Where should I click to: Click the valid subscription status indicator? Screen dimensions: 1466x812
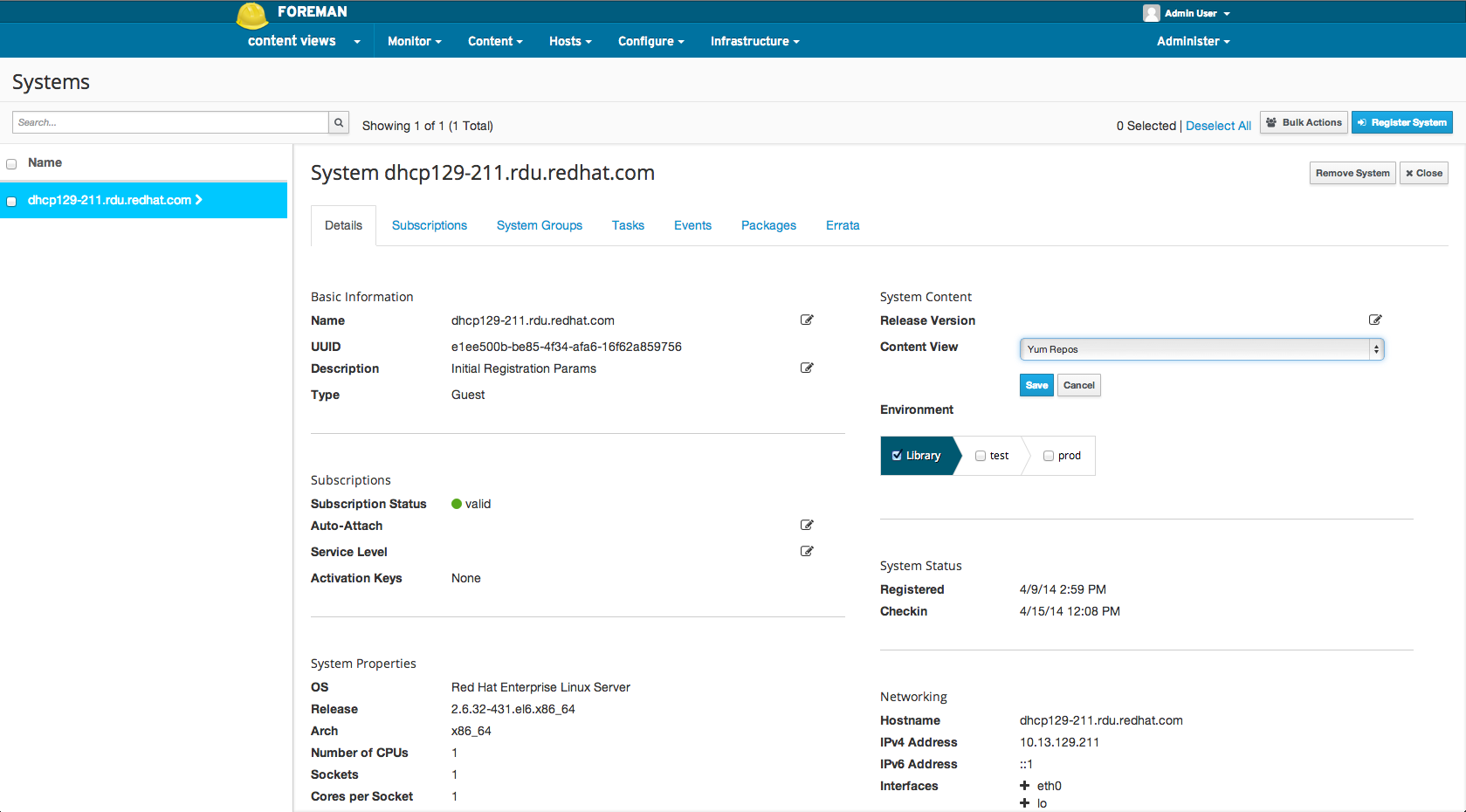tap(471, 504)
